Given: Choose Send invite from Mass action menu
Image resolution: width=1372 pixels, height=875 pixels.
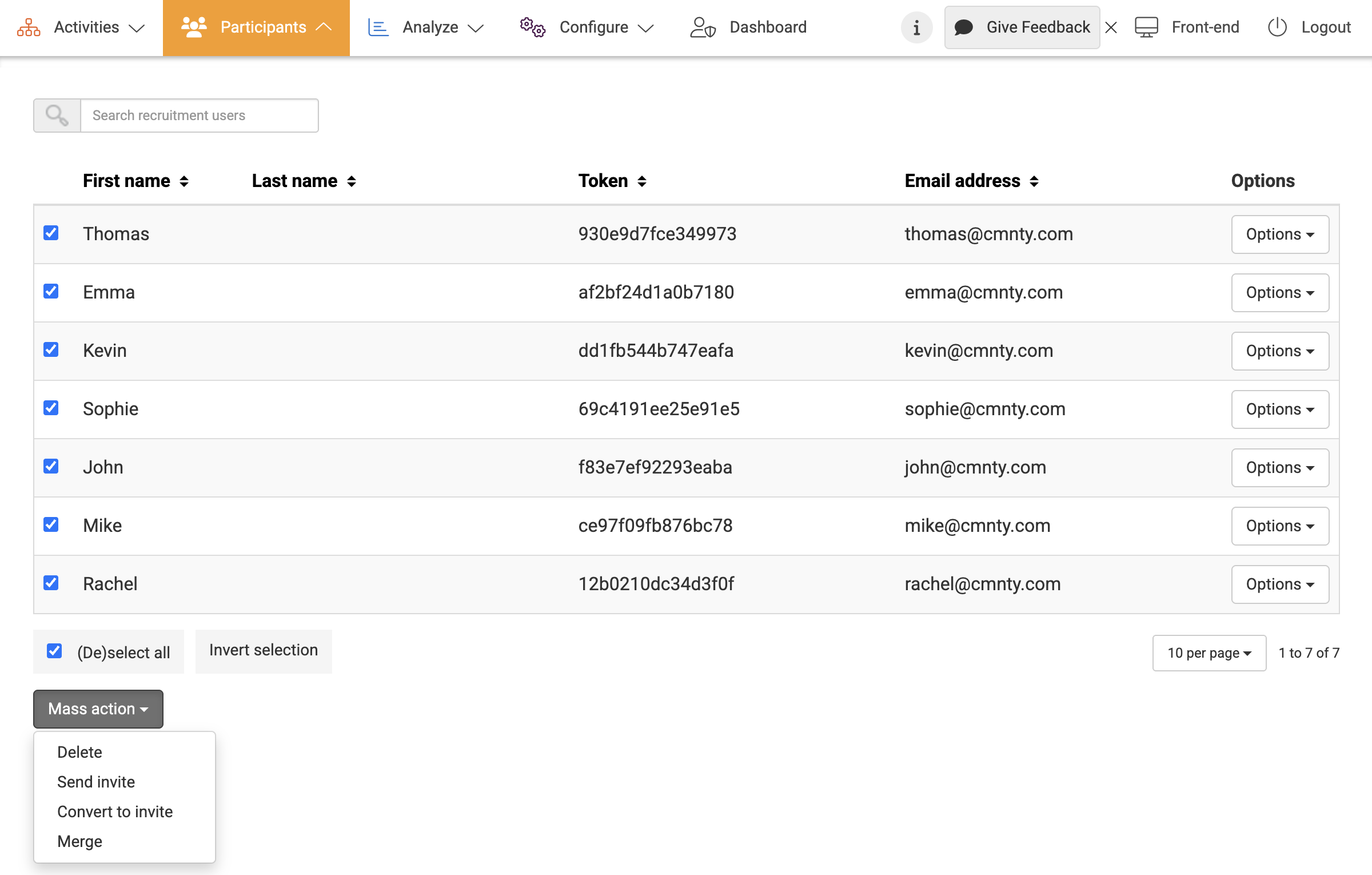Looking at the screenshot, I should [96, 782].
